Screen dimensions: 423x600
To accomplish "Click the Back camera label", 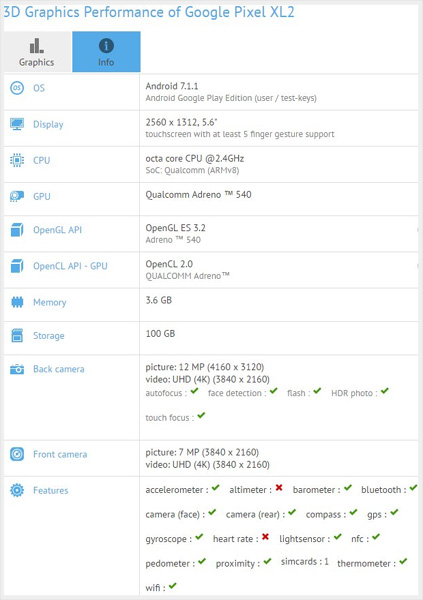I will (x=59, y=369).
